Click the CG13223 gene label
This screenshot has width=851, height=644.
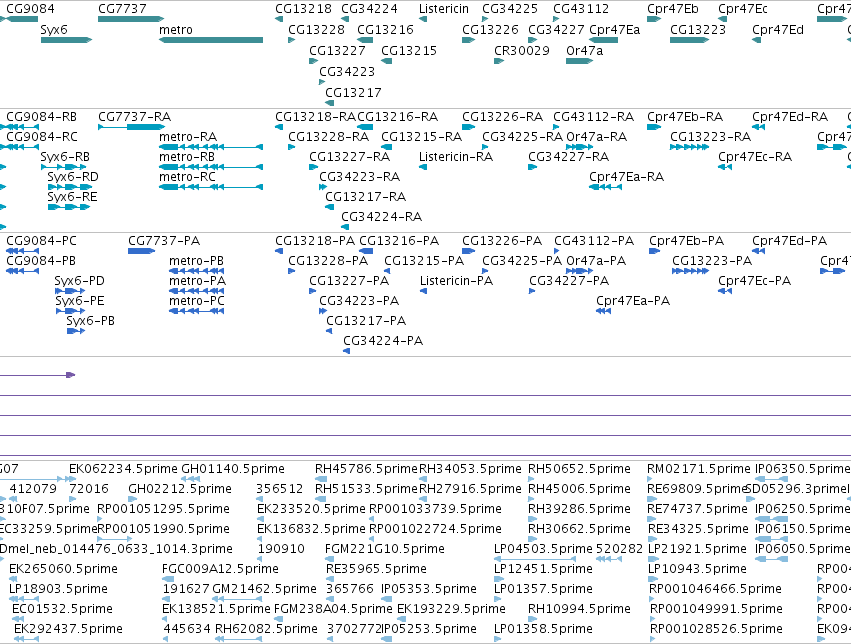[x=698, y=30]
